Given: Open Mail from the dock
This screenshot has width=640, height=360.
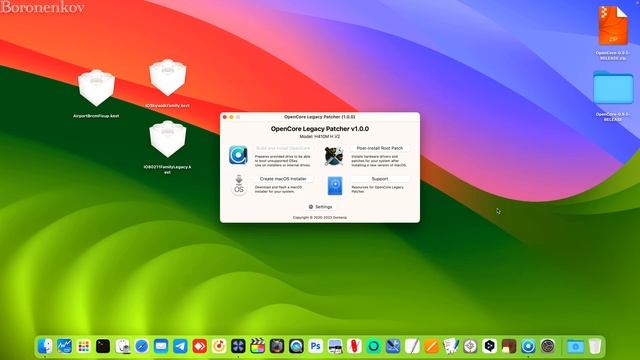Looking at the screenshot, I should [161, 346].
